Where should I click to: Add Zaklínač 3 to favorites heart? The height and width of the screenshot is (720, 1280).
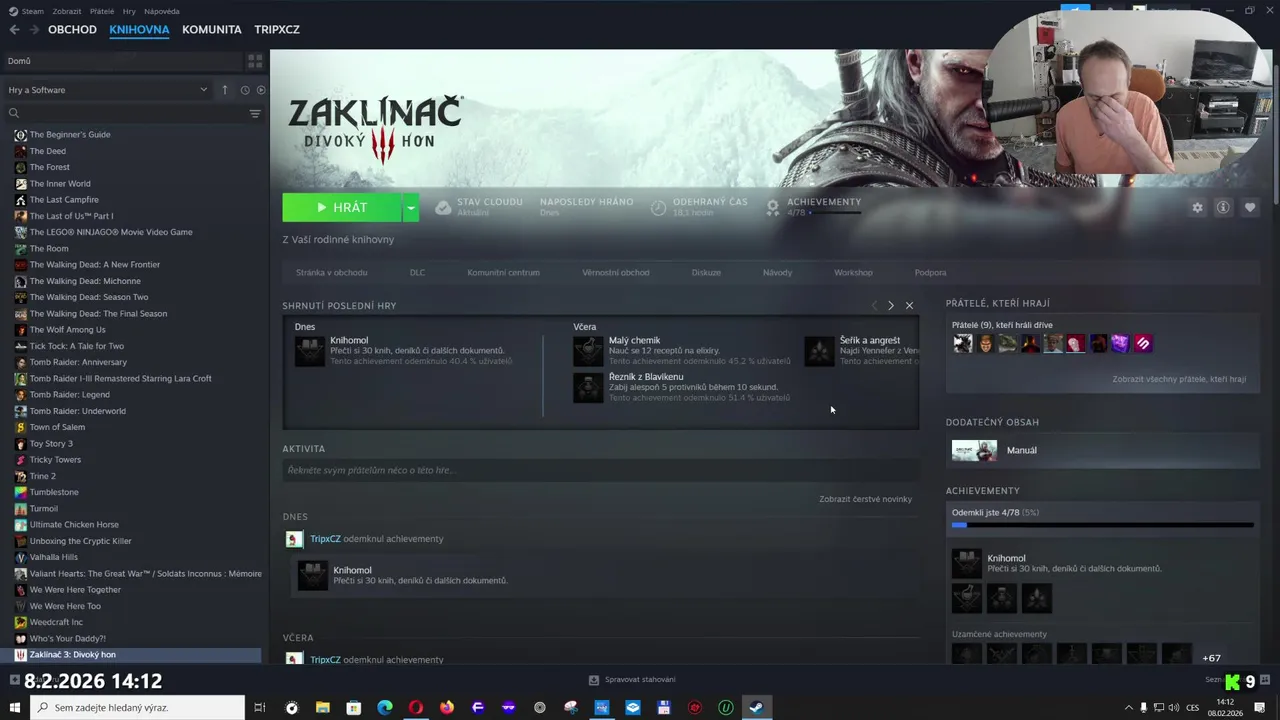tap(1250, 208)
